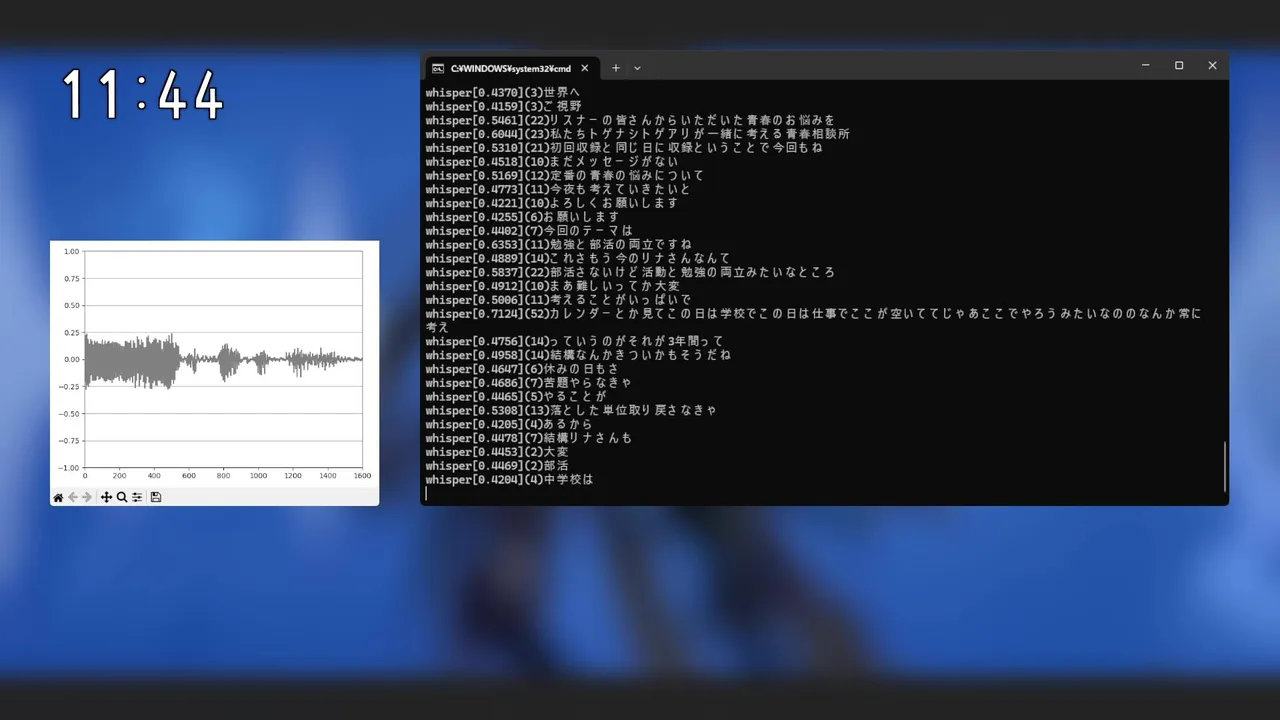Screen dimensions: 1280x720
Task: Select the zoom-to-rectangle magnifier tool
Action: [122, 497]
